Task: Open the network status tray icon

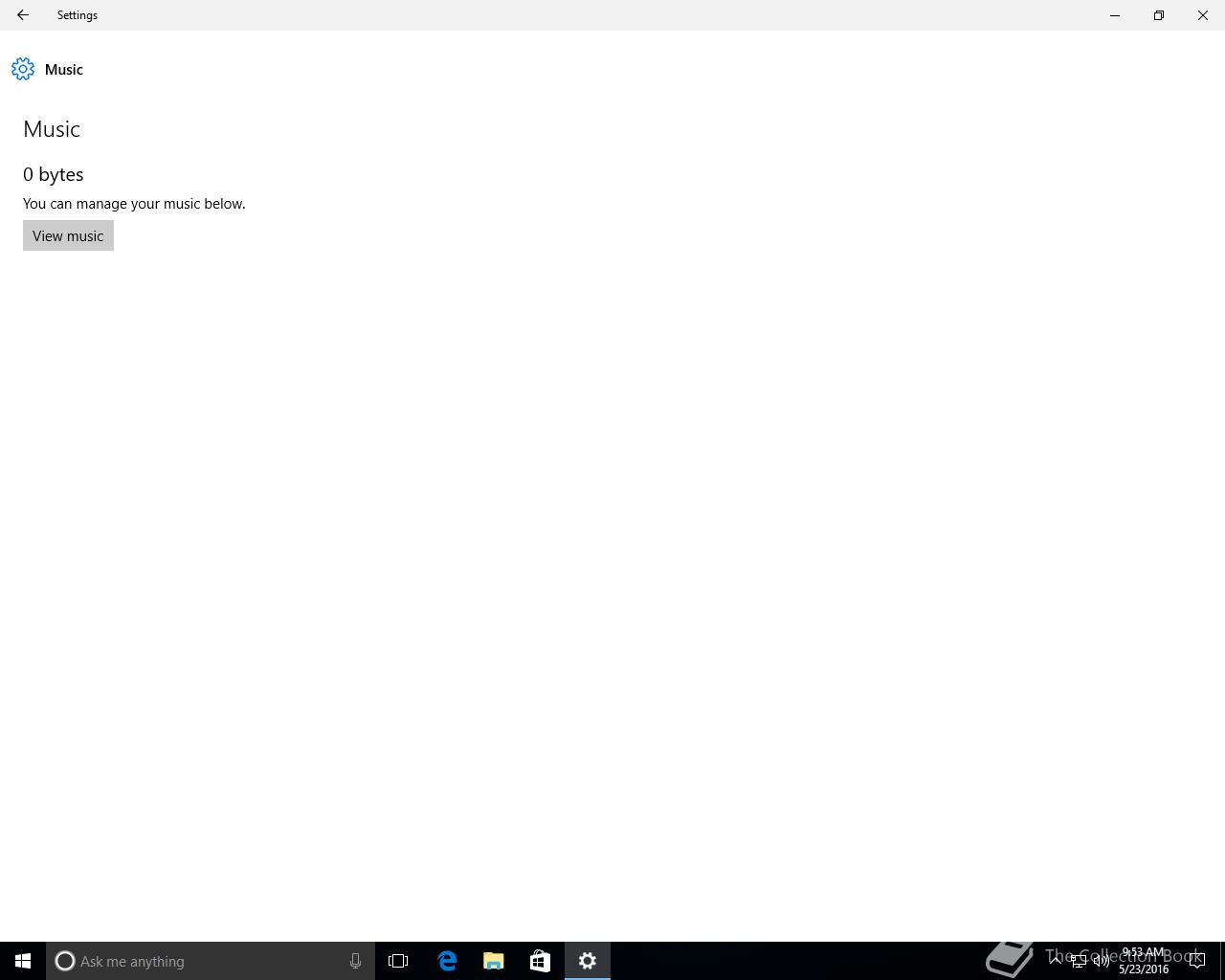Action: (1079, 961)
